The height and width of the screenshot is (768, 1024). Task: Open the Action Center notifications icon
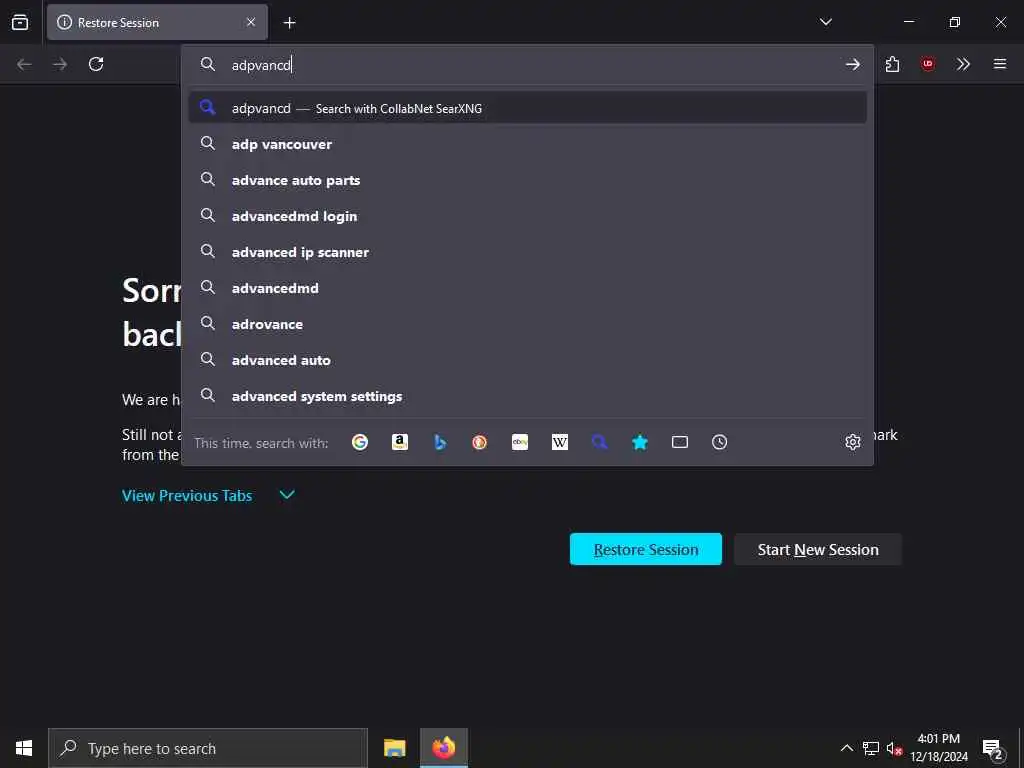[992, 748]
